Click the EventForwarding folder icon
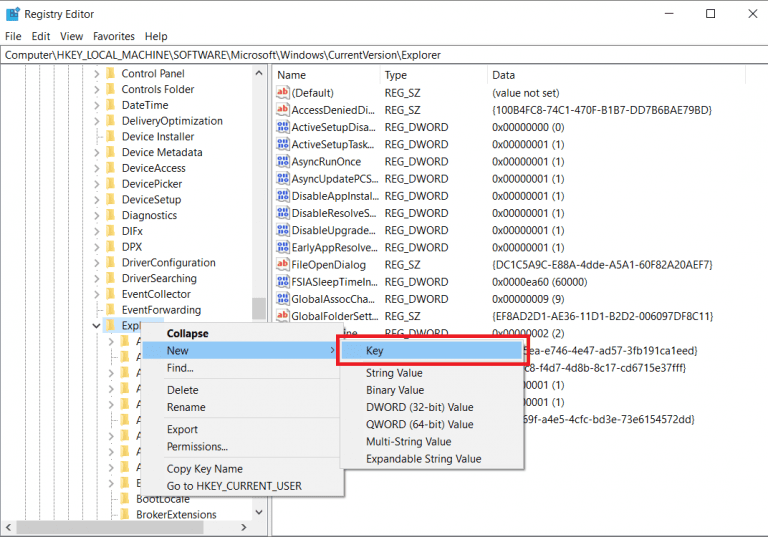 (x=111, y=310)
